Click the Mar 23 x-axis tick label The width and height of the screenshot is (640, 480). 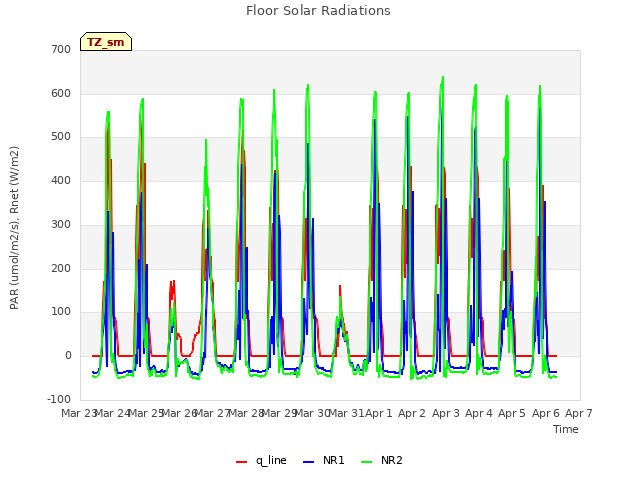79,413
